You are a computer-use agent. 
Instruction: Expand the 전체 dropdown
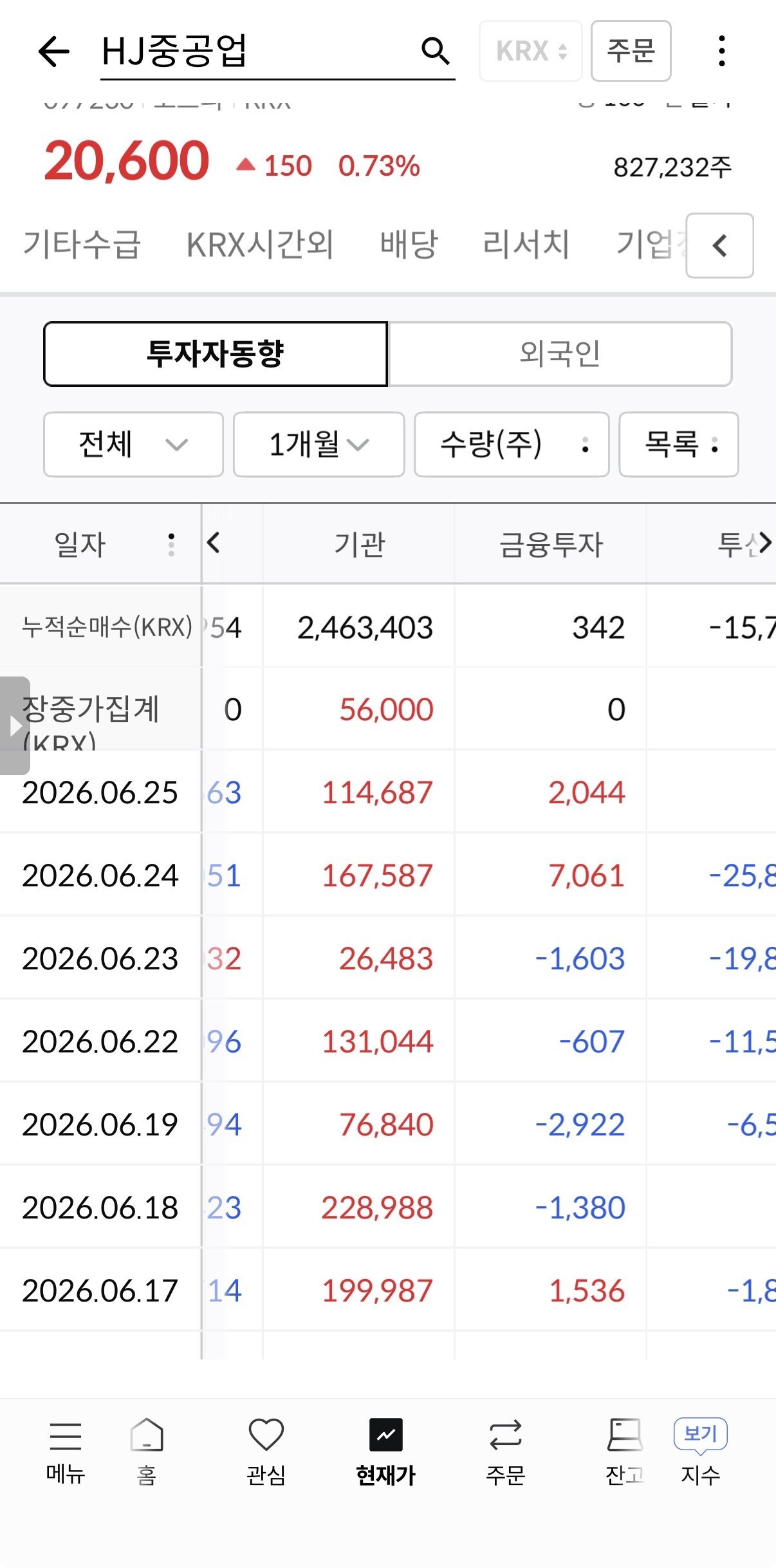[133, 444]
